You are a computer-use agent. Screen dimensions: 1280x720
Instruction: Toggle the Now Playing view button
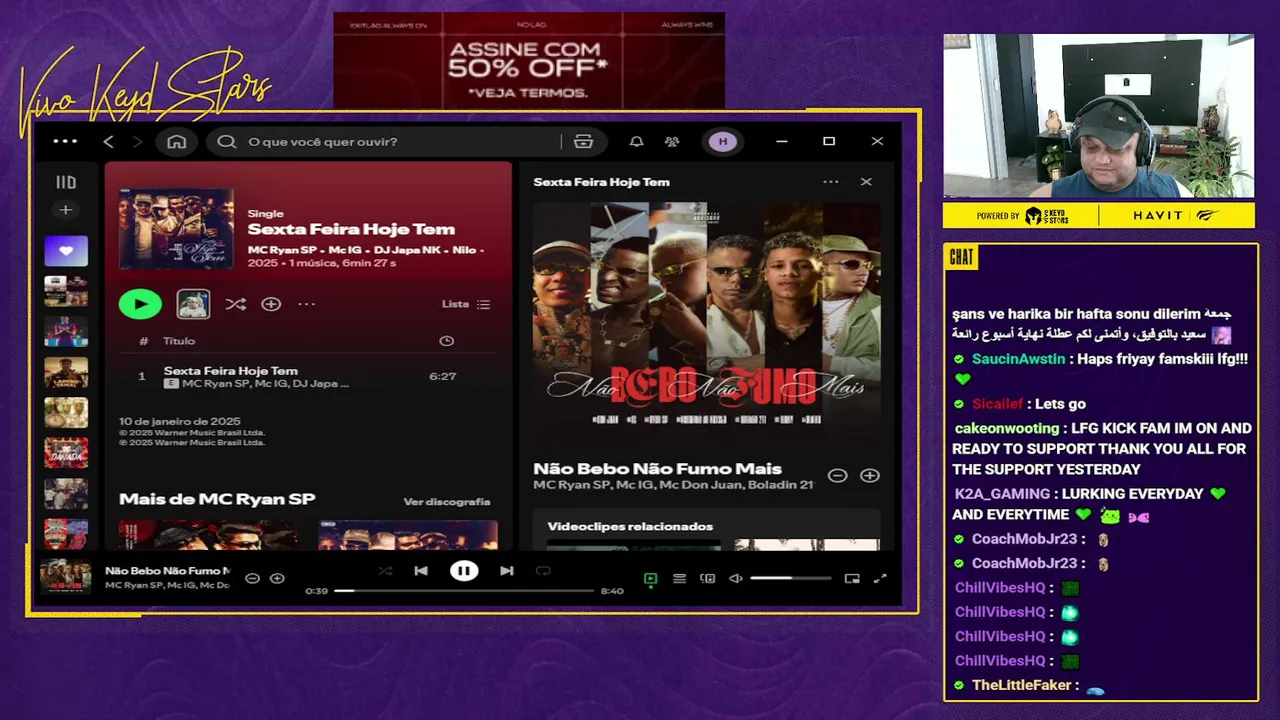651,578
